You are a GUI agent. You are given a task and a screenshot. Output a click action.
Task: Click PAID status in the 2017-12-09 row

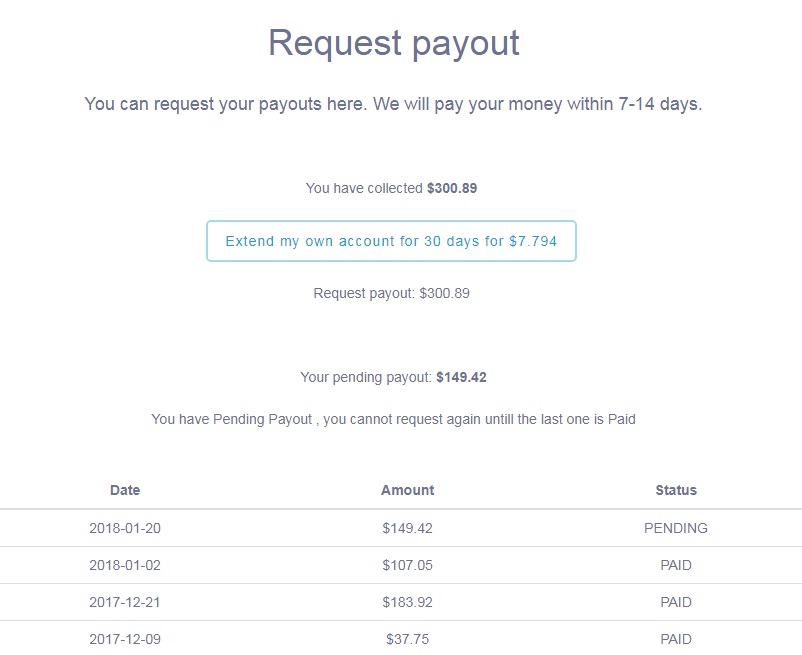point(676,639)
